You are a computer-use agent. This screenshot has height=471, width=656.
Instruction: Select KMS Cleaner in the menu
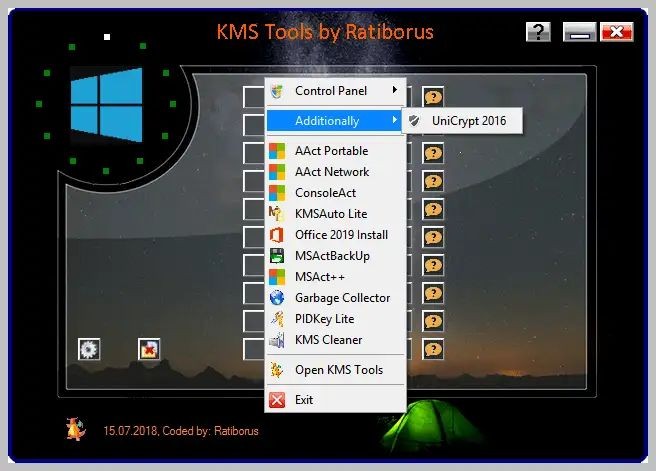pyautogui.click(x=328, y=340)
